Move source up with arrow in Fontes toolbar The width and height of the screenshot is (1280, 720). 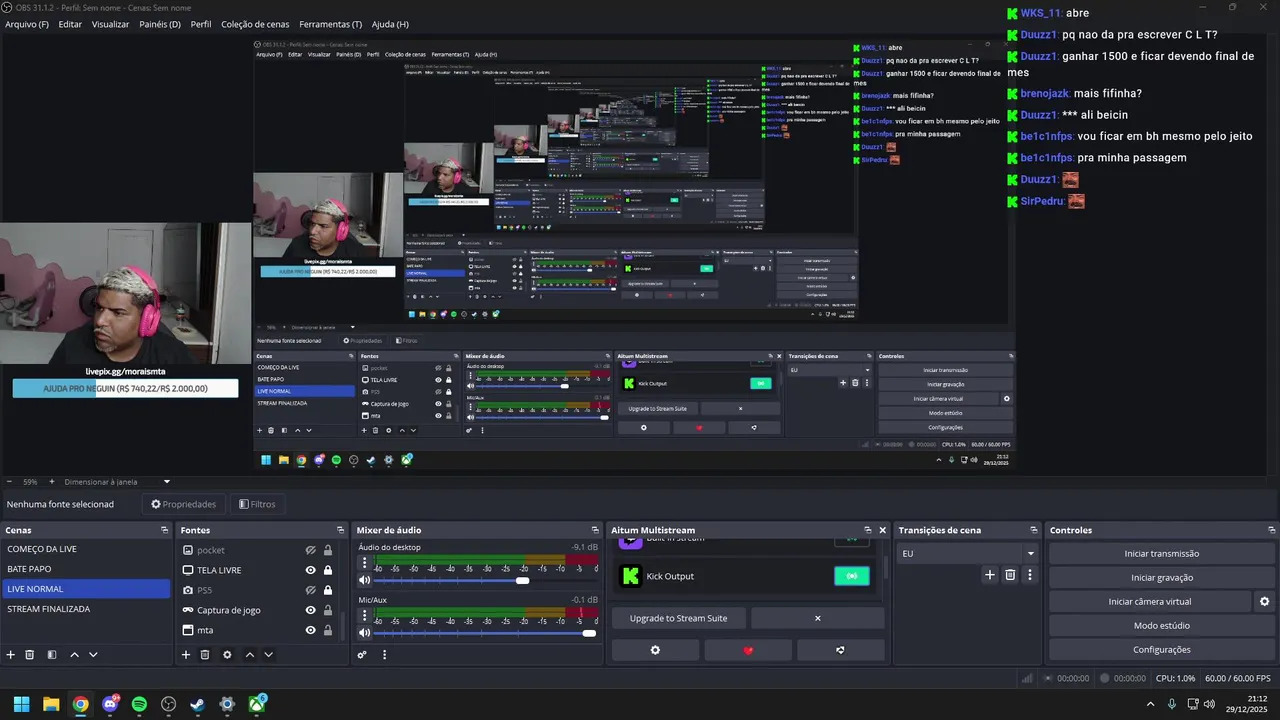[249, 655]
